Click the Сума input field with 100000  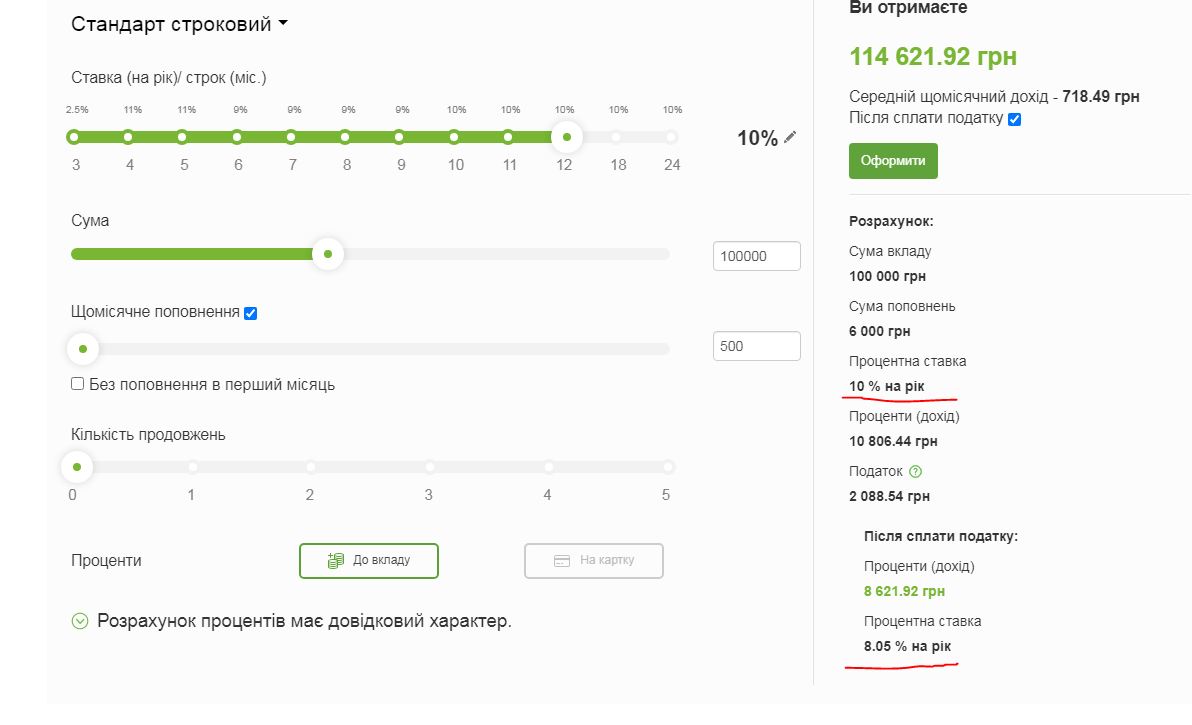[757, 256]
